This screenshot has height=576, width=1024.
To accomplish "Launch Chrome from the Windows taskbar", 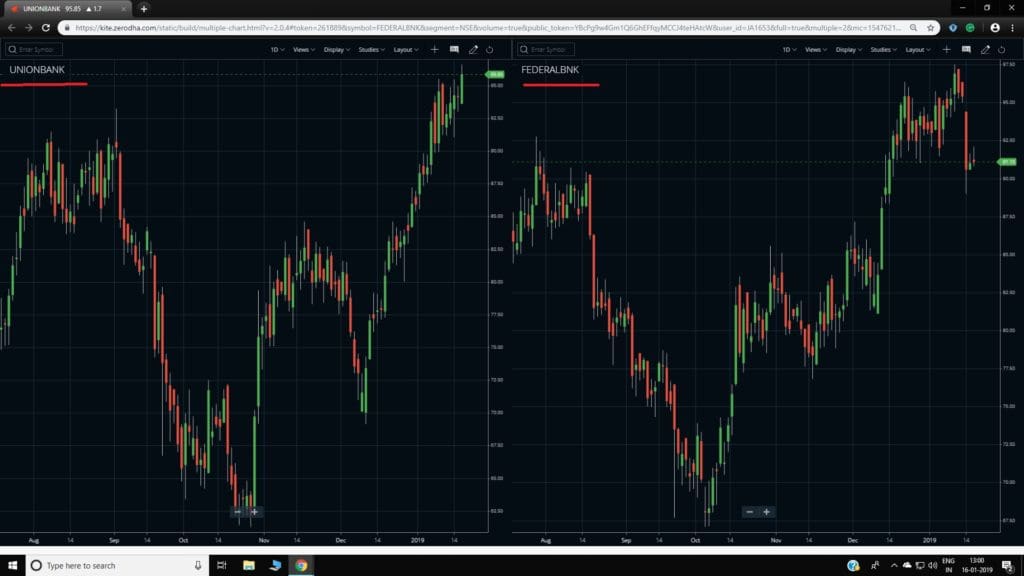I will tap(300, 565).
